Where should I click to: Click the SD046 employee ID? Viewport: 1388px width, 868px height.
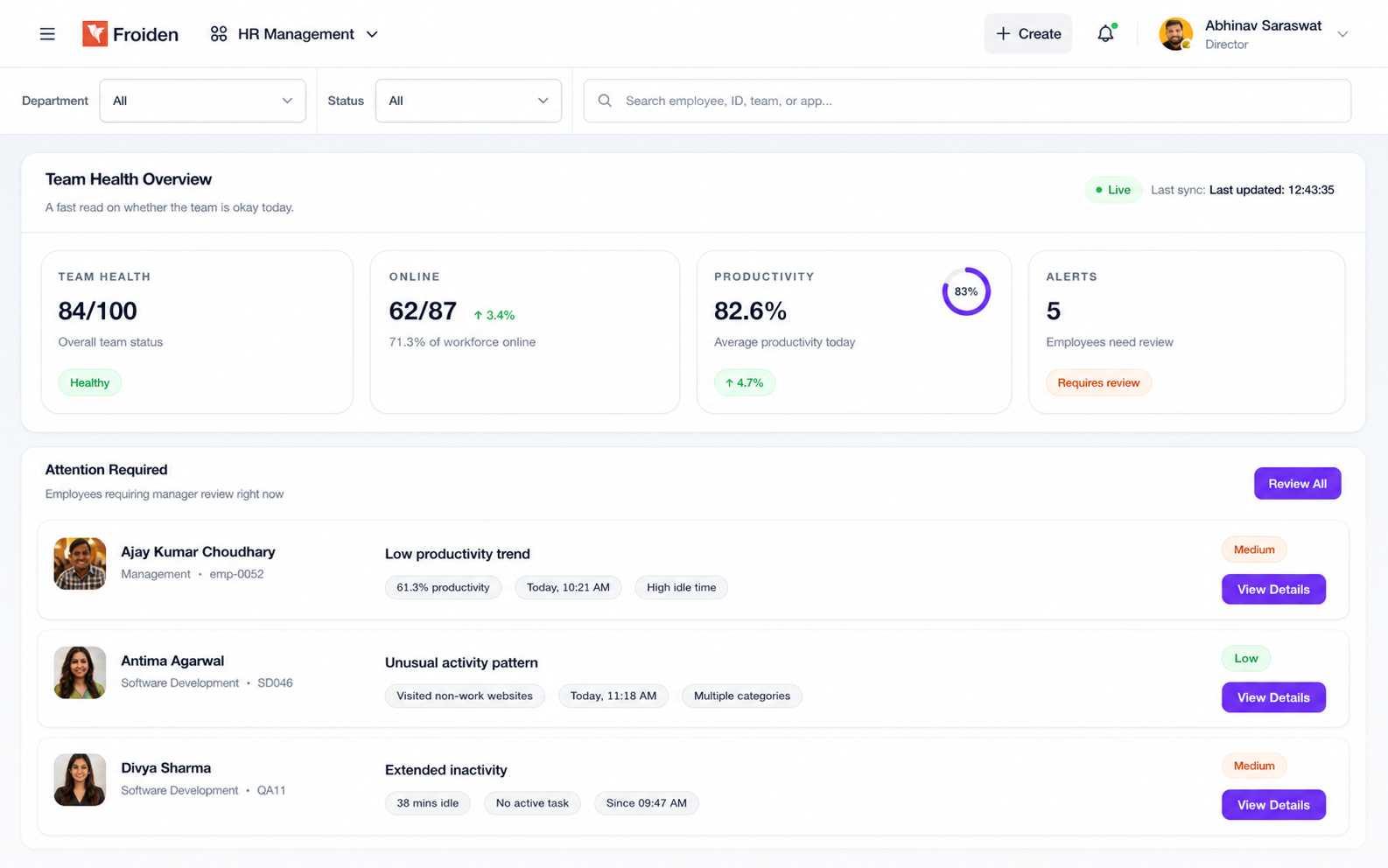275,682
